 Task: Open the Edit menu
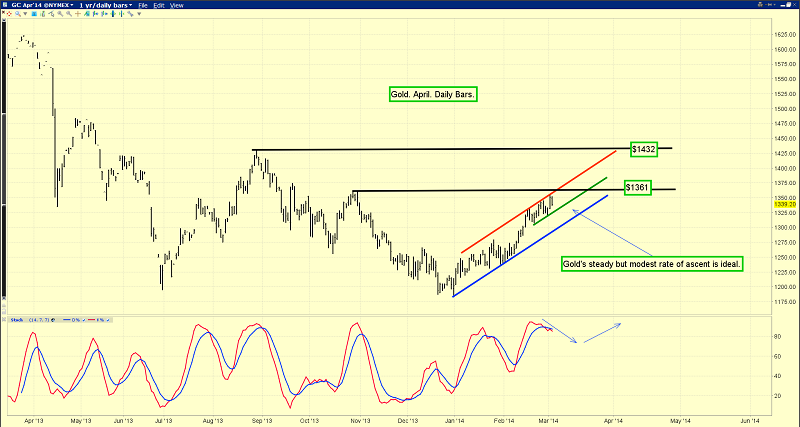pos(161,6)
